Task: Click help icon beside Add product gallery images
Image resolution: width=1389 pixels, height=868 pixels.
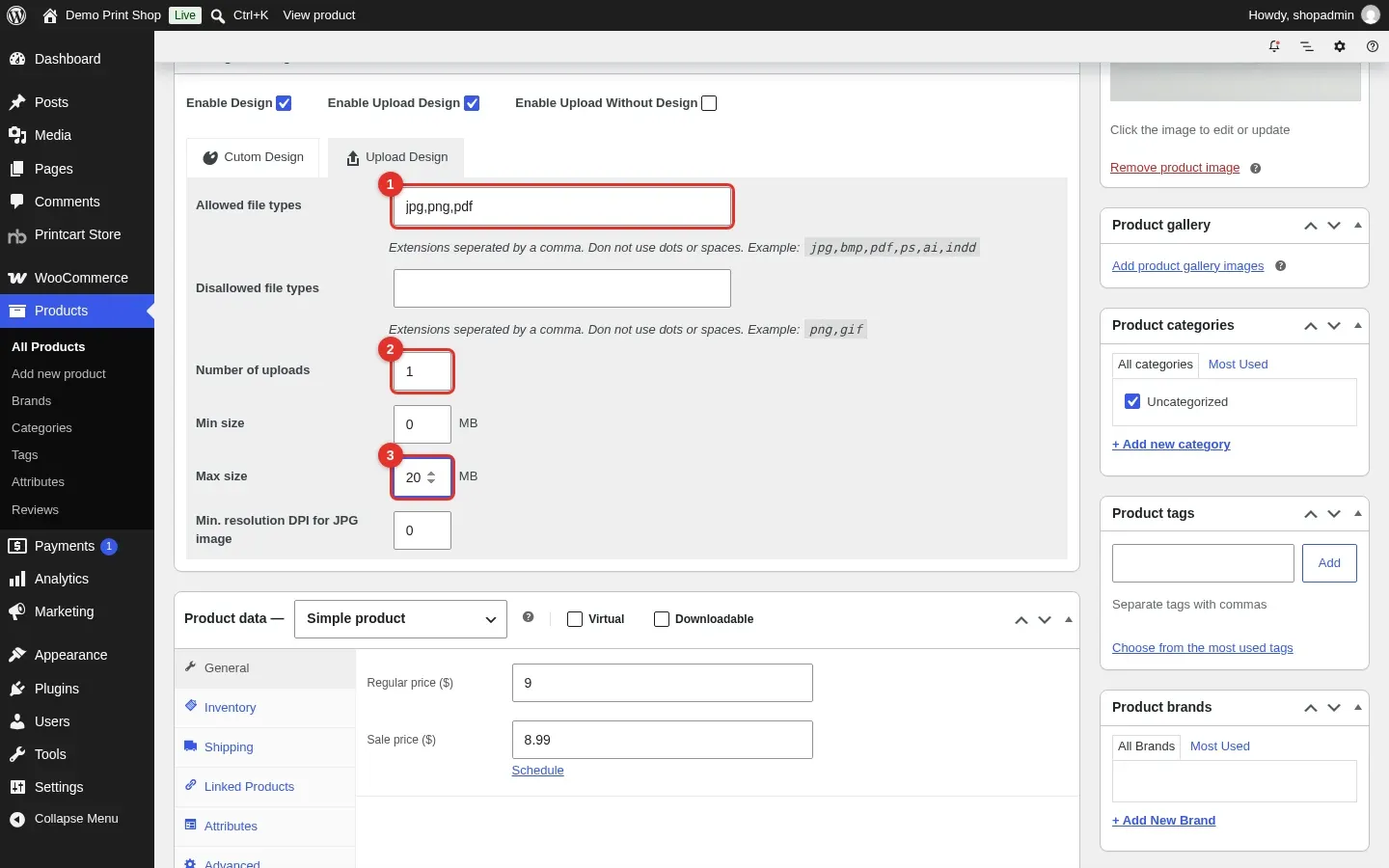Action: [1280, 266]
